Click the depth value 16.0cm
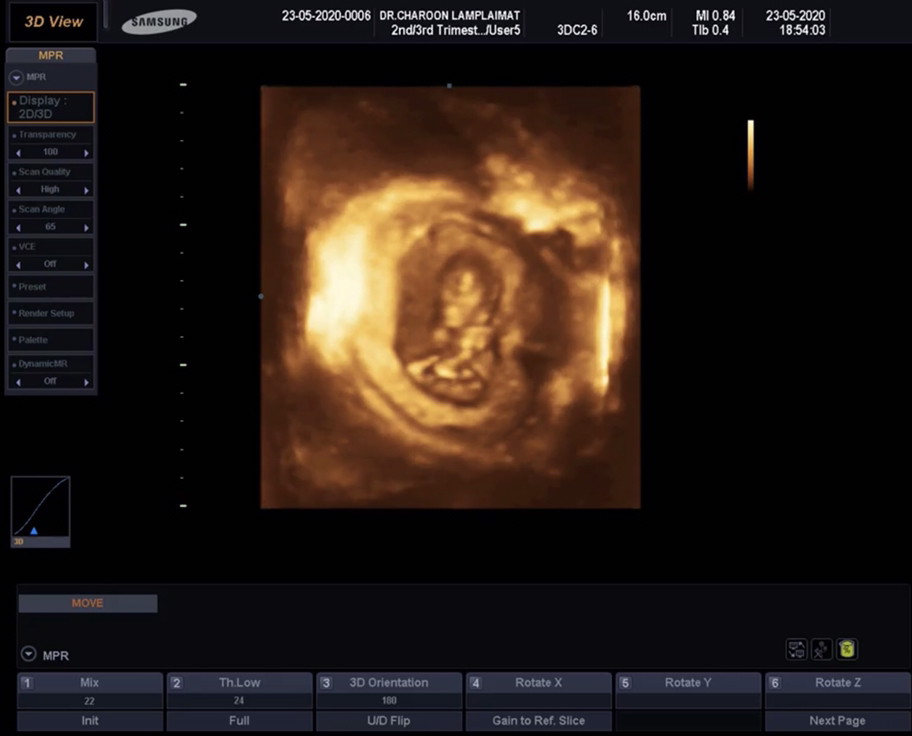The height and width of the screenshot is (736, 912). pos(646,16)
